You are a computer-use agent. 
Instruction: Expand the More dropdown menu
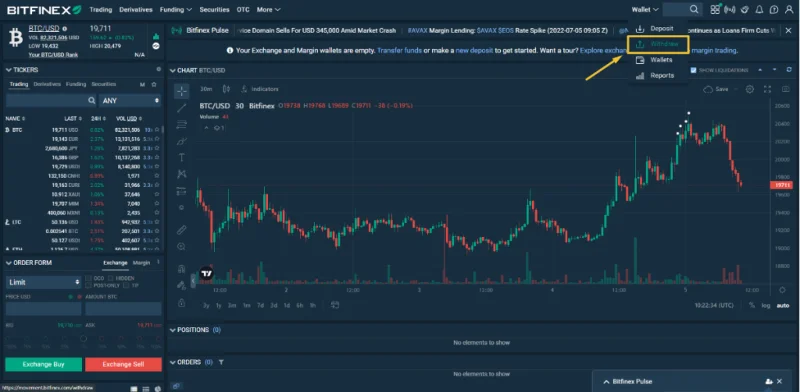pyautogui.click(x=268, y=9)
